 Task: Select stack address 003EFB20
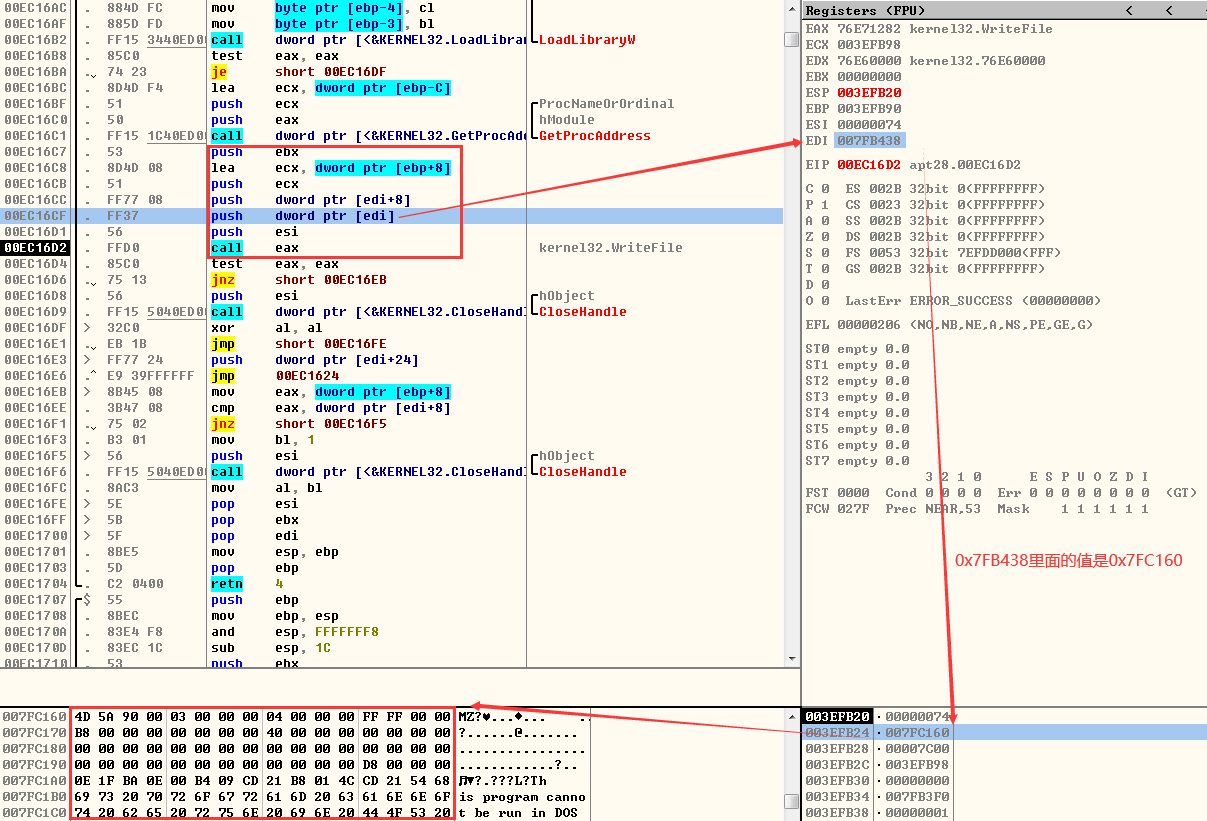(x=837, y=717)
